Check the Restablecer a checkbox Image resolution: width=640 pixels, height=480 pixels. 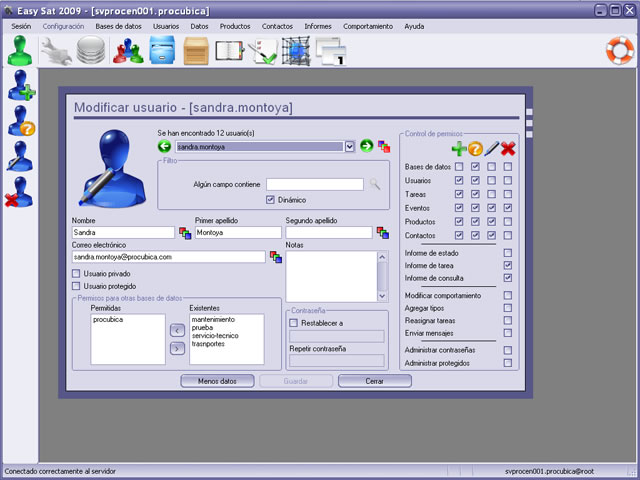point(293,323)
